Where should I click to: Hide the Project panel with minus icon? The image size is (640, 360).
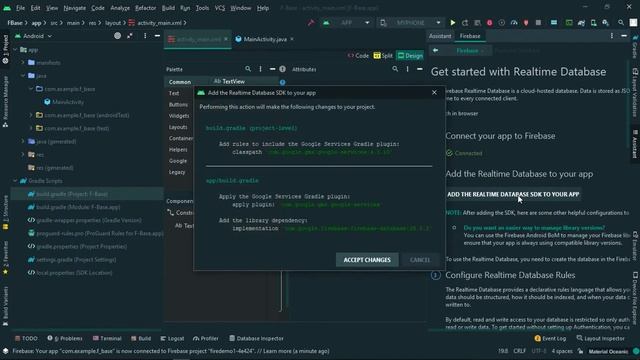tap(157, 36)
